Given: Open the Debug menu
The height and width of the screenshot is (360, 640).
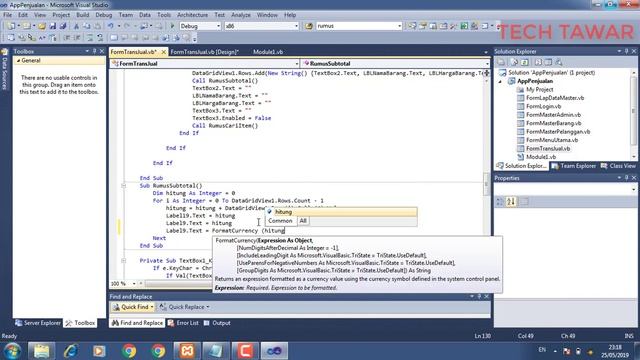Looking at the screenshot, I should click(x=104, y=15).
